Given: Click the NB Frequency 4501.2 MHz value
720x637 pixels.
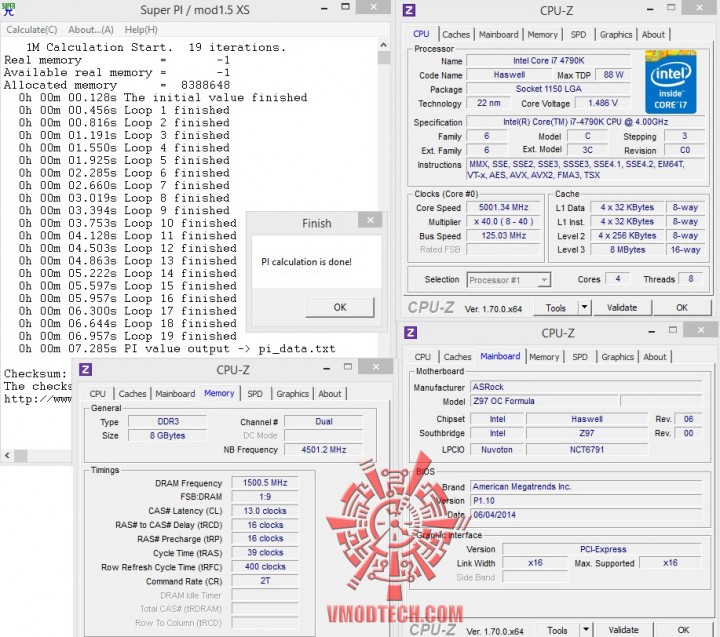Looking at the screenshot, I should pos(323,450).
